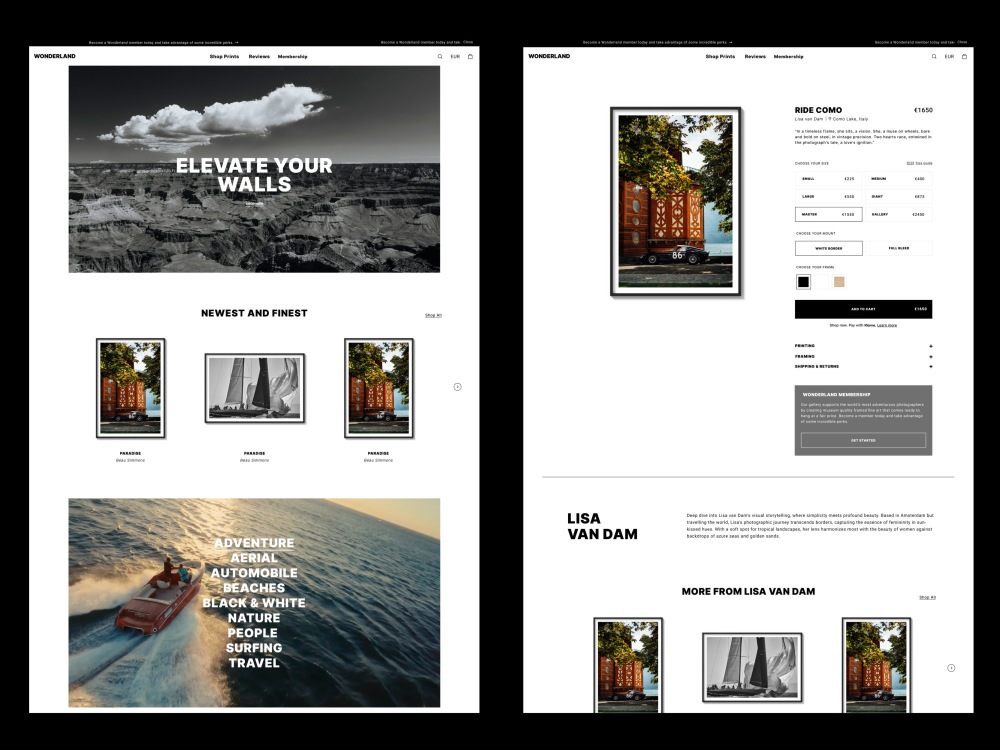Screen dimensions: 1000x750
Task: Open the Black & White category
Action: coord(254,603)
